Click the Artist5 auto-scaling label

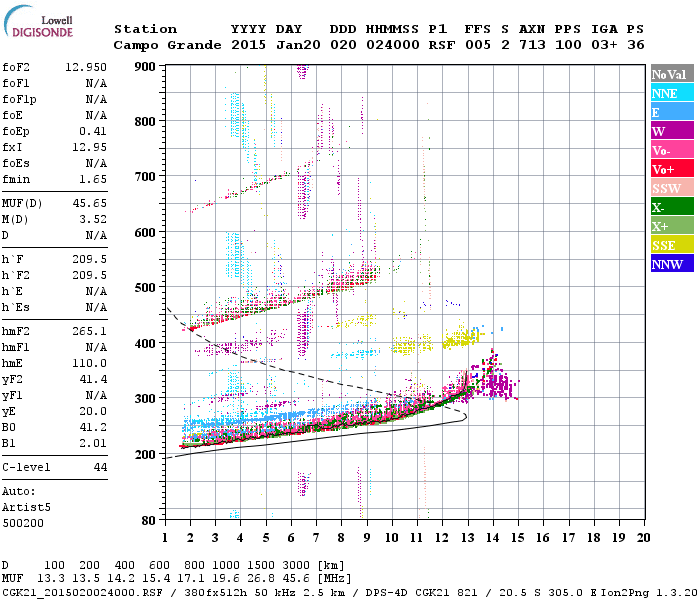[x=26, y=508]
